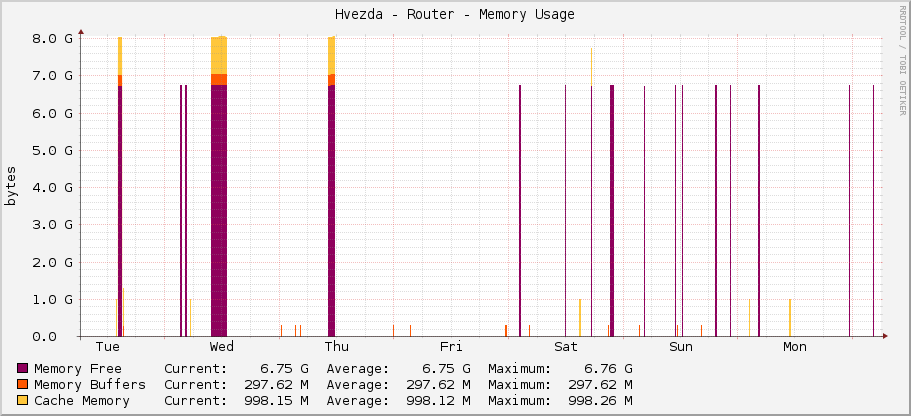Click the Cache Memory yellow legend swatch

point(23,401)
